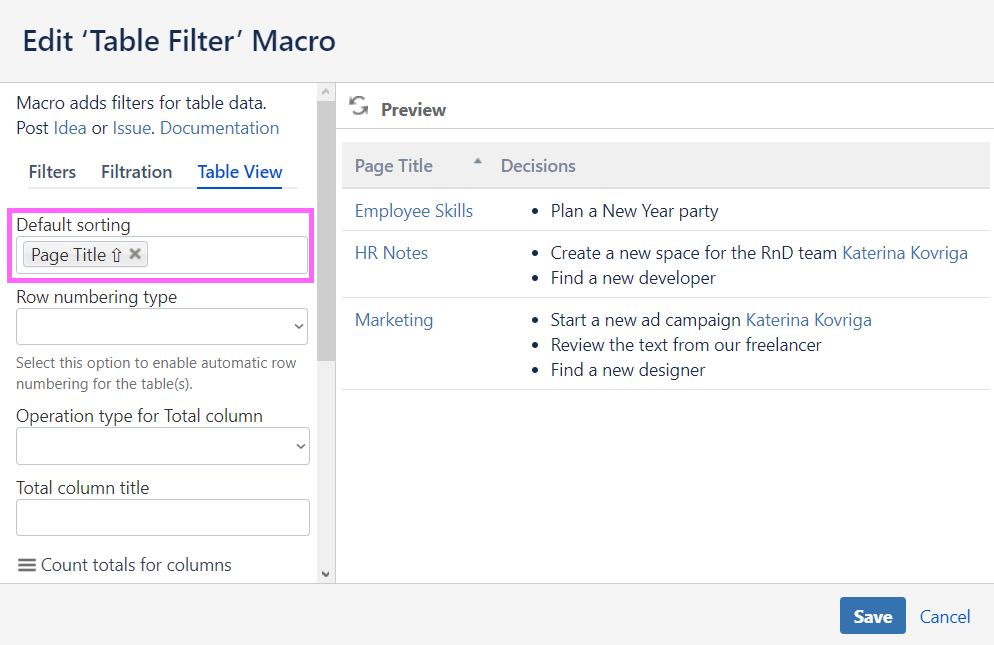
Task: Toggle the Page Title sort direction arrow
Action: tap(116, 255)
